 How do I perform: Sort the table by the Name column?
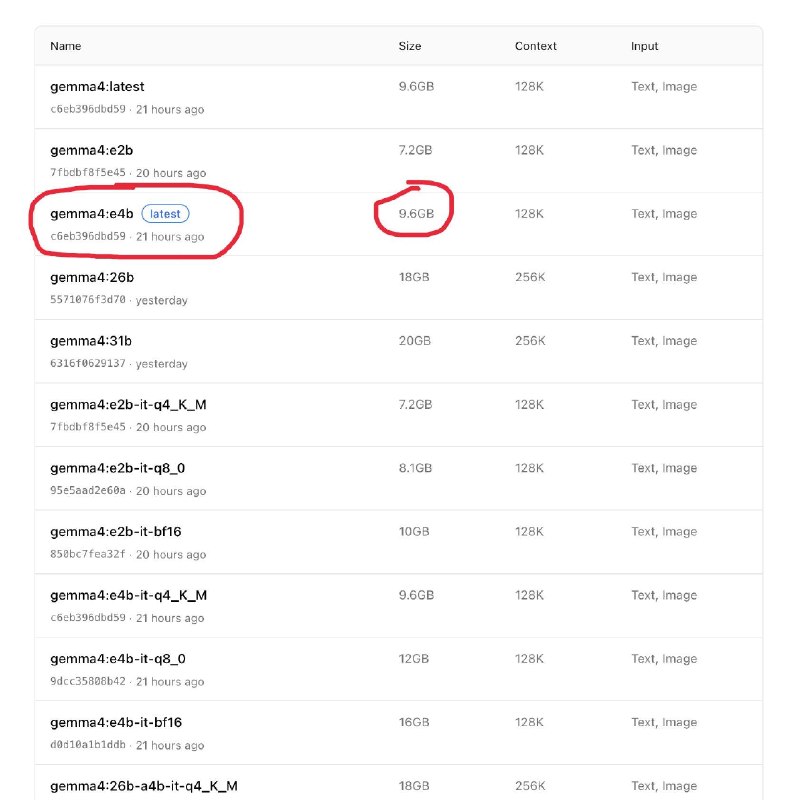(x=66, y=46)
